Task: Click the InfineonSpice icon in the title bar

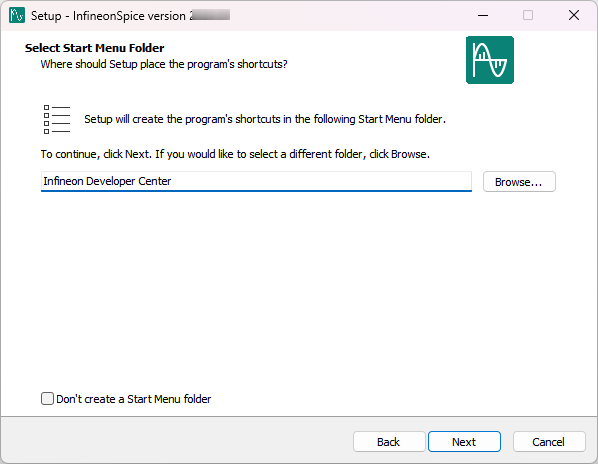Action: point(17,15)
